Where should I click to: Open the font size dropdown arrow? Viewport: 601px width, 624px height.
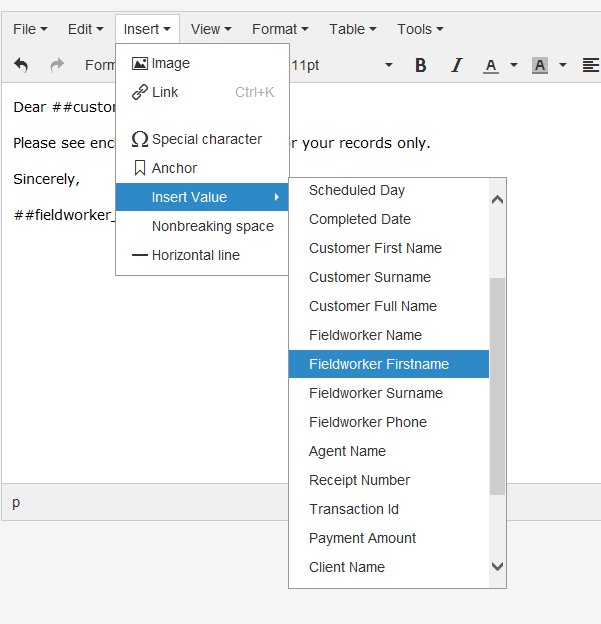[x=389, y=65]
